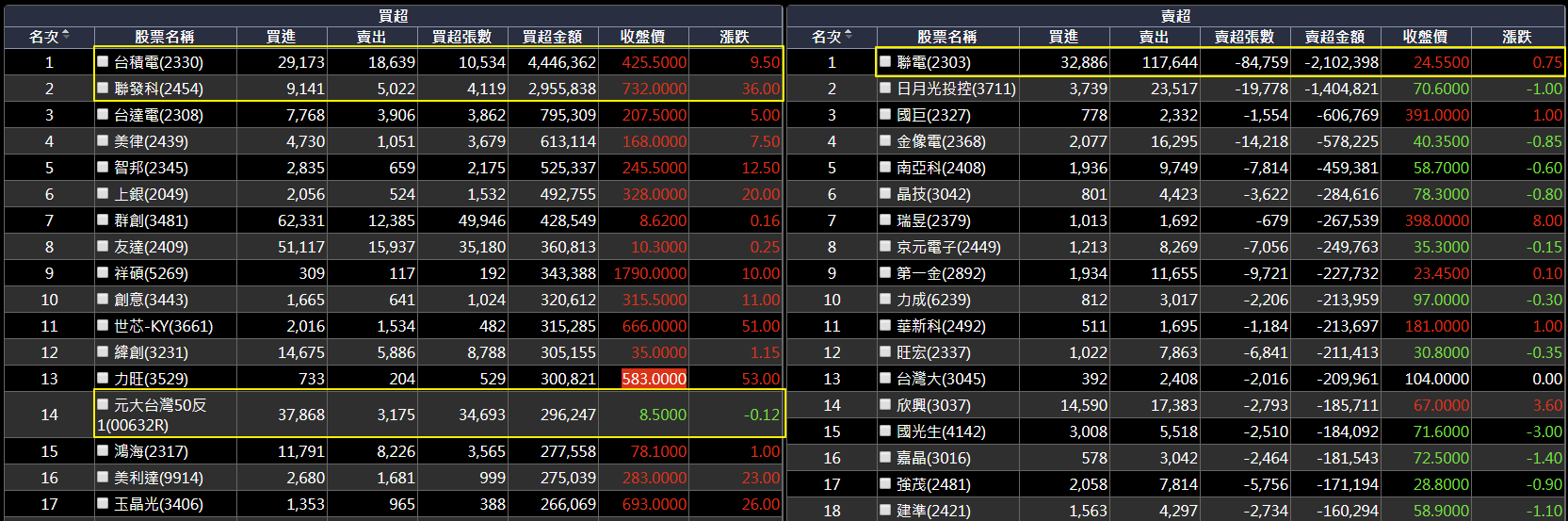
Task: Tick checkbox for 瑞昱(2379)
Action: pos(885,220)
